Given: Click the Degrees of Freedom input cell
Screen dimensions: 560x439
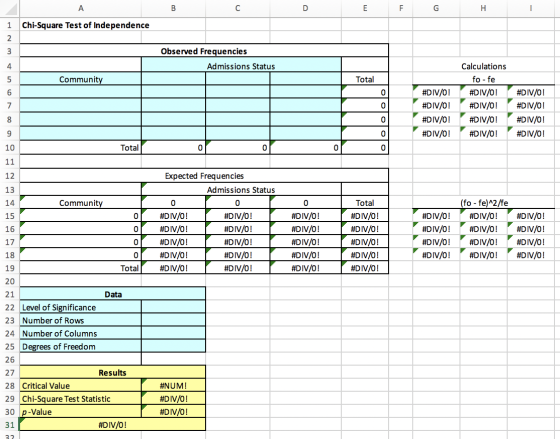Looking at the screenshot, I should tap(174, 346).
